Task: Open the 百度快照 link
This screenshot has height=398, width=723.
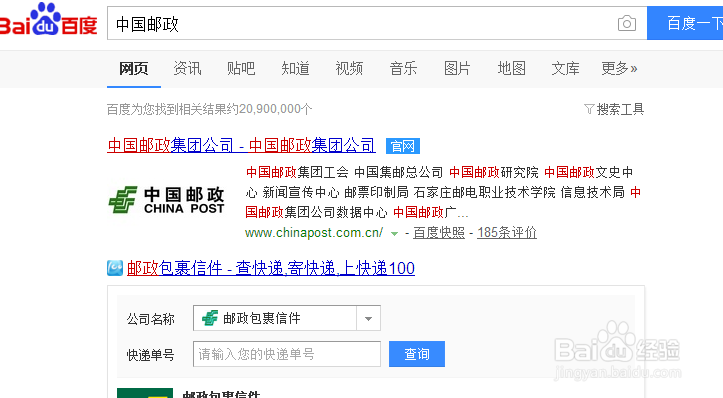Action: [x=439, y=233]
